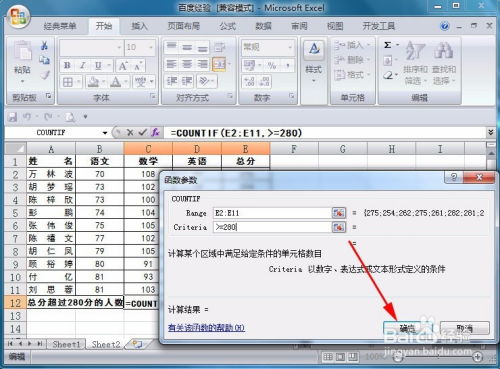The height and width of the screenshot is (369, 500).
Task: Click the Criteria input field
Action: (x=272, y=227)
